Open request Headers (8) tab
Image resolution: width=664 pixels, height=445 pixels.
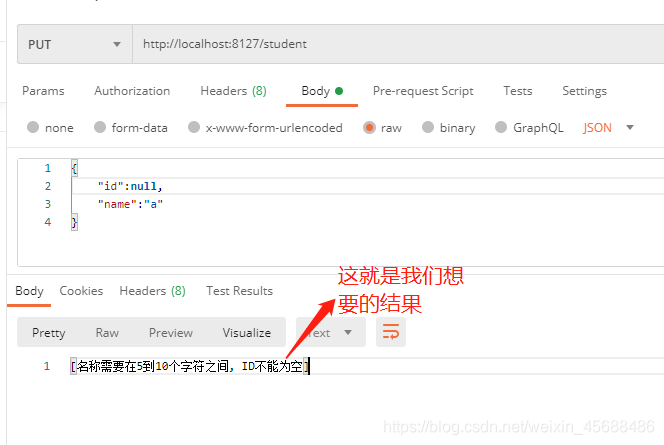[x=233, y=91]
